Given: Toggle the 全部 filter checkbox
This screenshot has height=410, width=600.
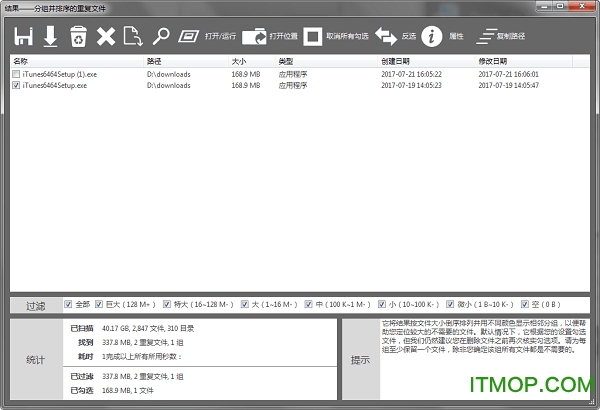Looking at the screenshot, I should point(68,304).
